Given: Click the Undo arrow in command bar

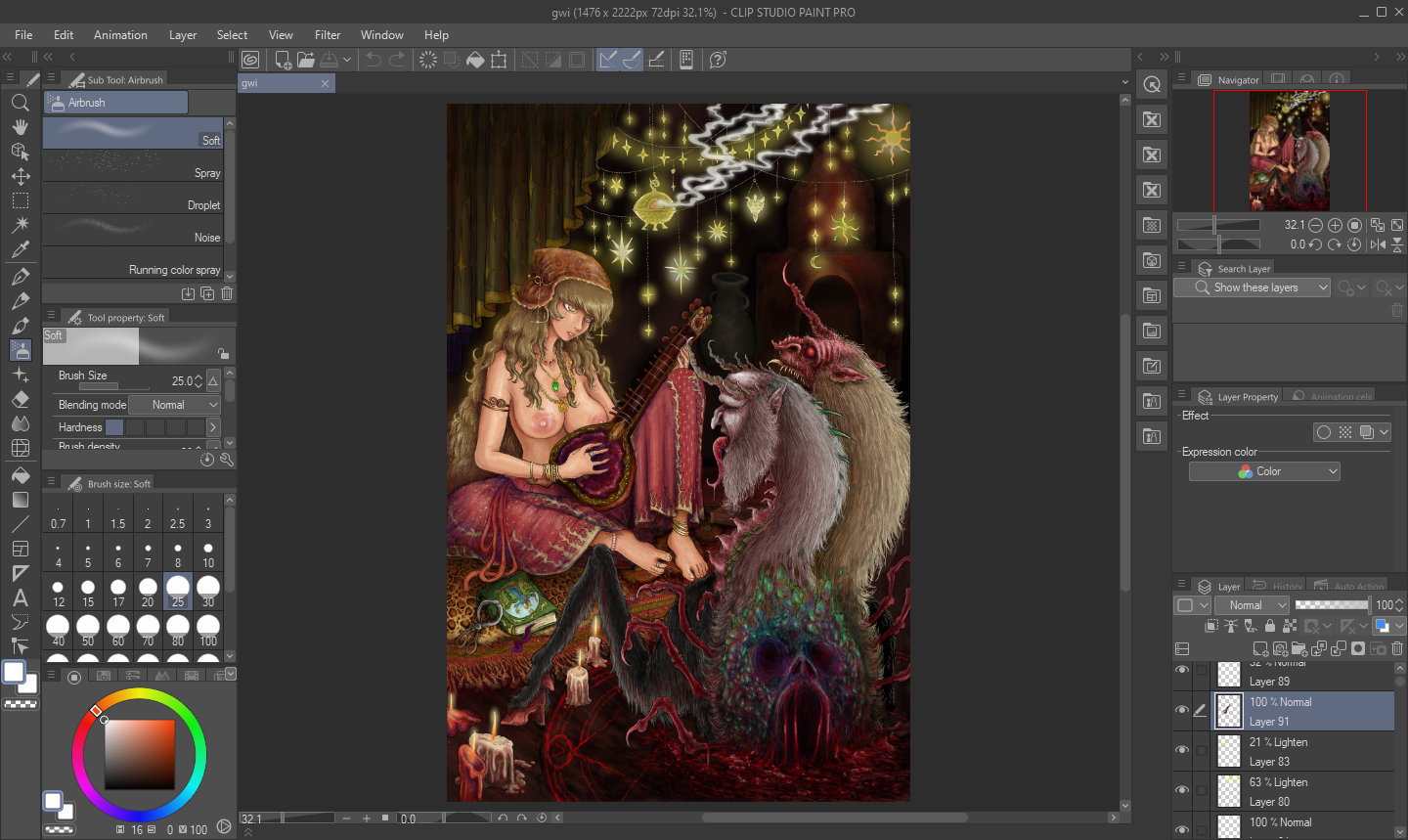Looking at the screenshot, I should pyautogui.click(x=374, y=60).
